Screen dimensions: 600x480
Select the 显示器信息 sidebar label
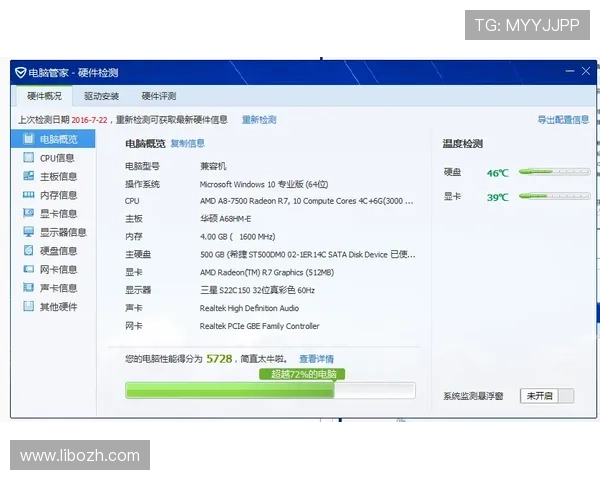(63, 232)
